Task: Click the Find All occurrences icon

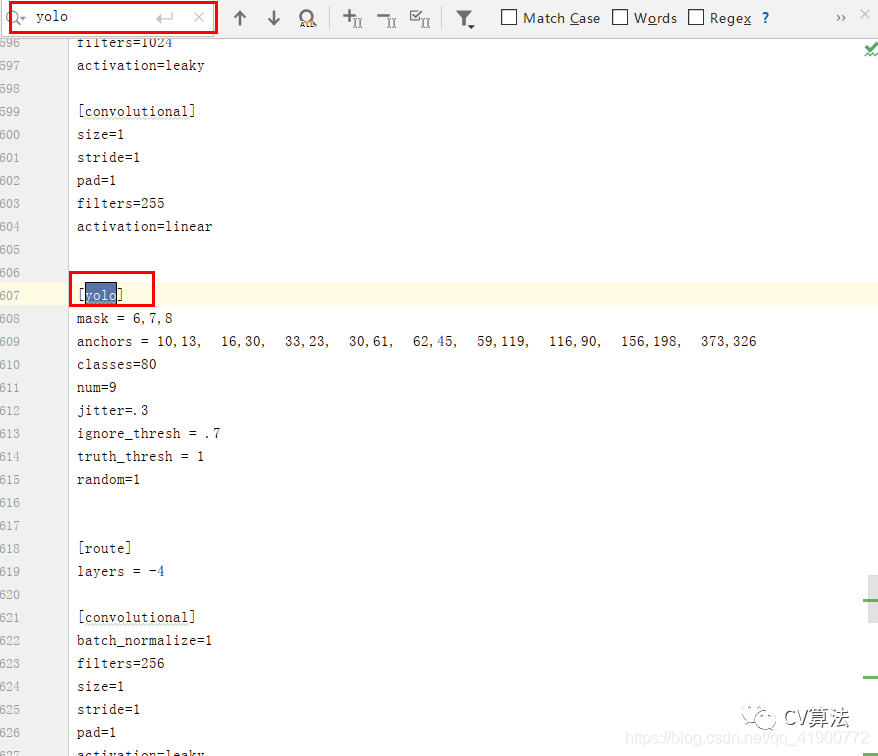Action: [307, 18]
